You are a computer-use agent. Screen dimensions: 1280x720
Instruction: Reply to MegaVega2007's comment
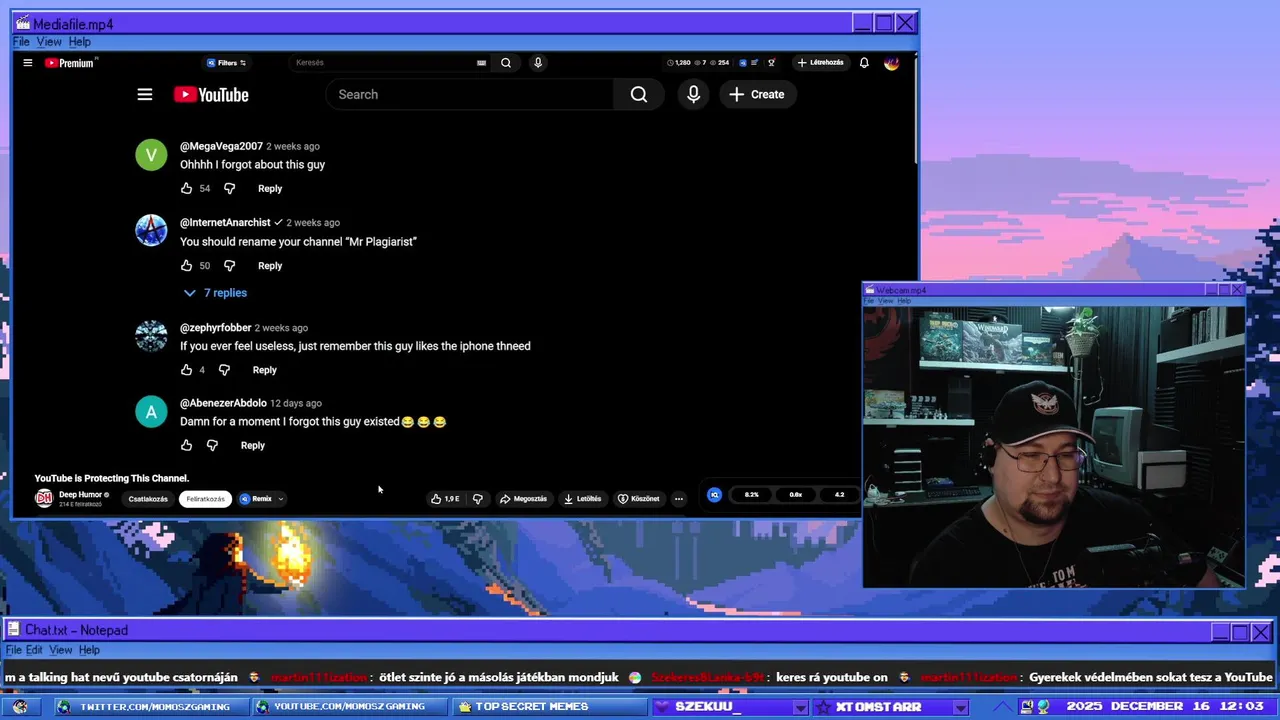point(270,188)
